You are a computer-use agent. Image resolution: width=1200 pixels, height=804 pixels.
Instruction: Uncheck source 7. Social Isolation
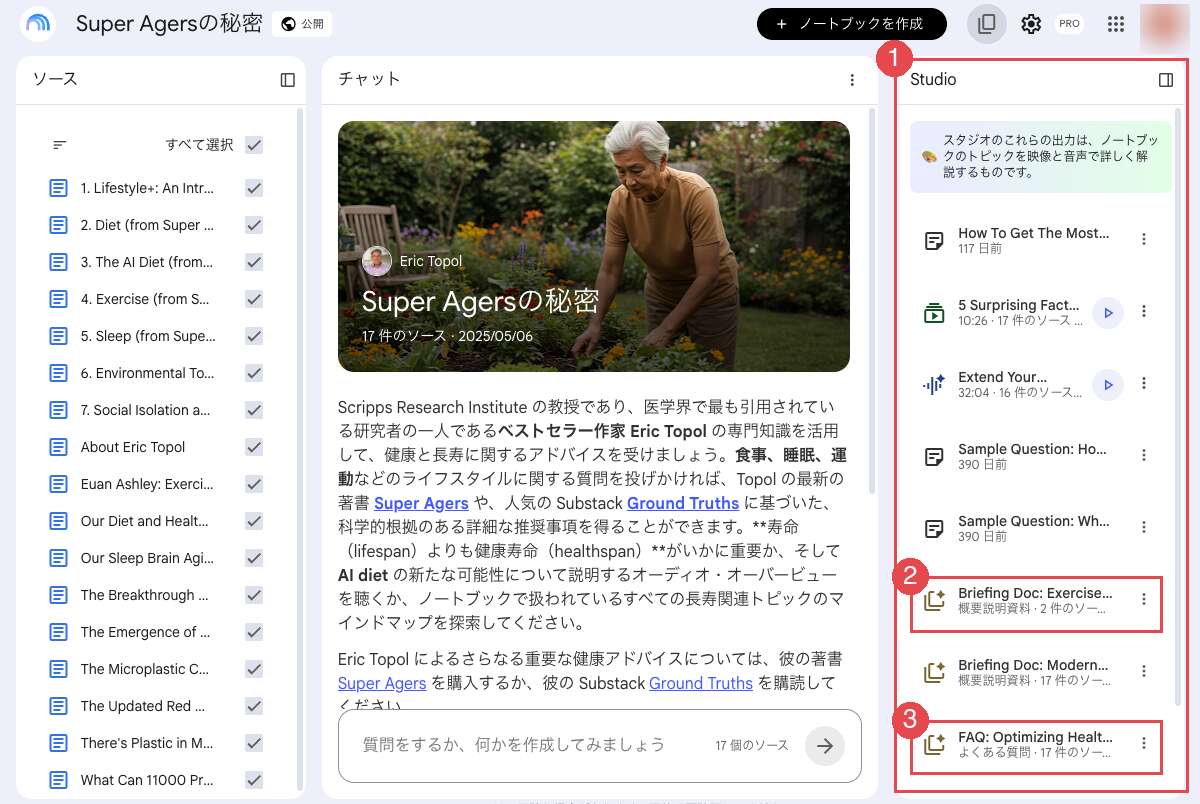(x=254, y=410)
